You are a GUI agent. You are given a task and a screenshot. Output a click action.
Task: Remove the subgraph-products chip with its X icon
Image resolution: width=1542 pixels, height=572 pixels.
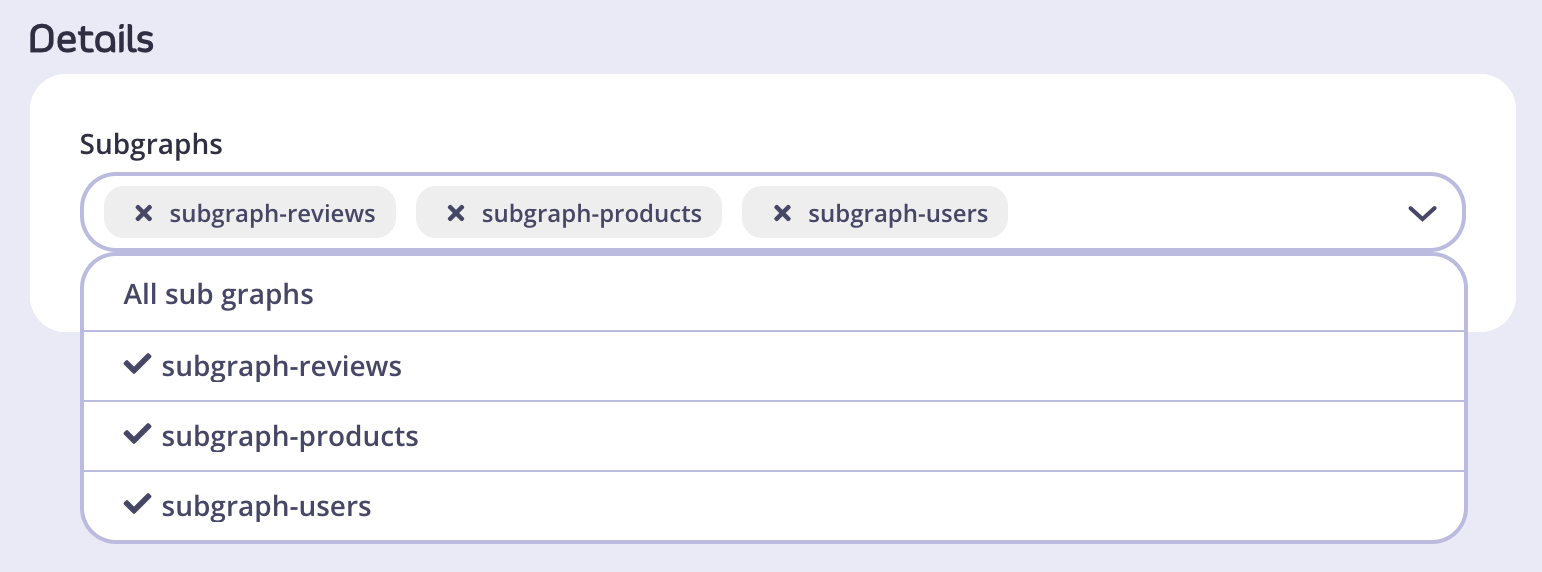pos(456,213)
